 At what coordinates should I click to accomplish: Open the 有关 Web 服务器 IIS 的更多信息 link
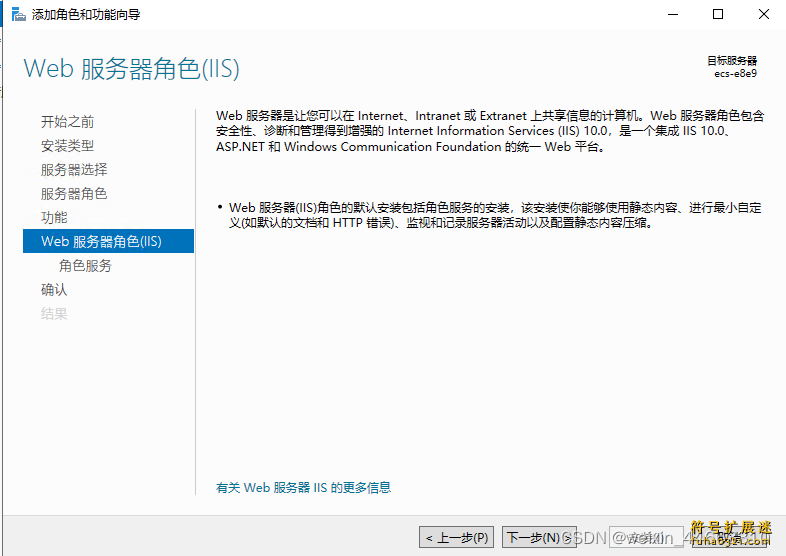303,487
